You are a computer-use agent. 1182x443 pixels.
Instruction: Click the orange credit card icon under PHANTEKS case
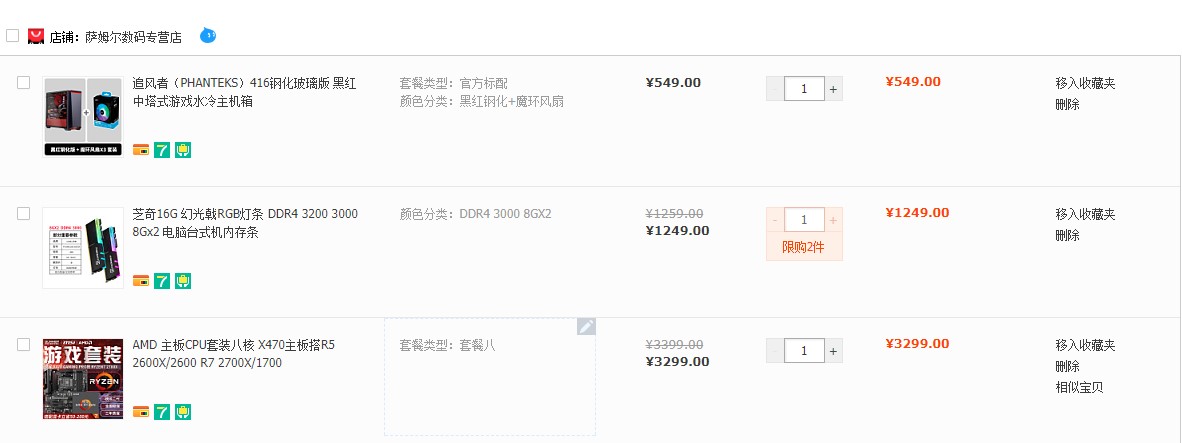pyautogui.click(x=141, y=150)
